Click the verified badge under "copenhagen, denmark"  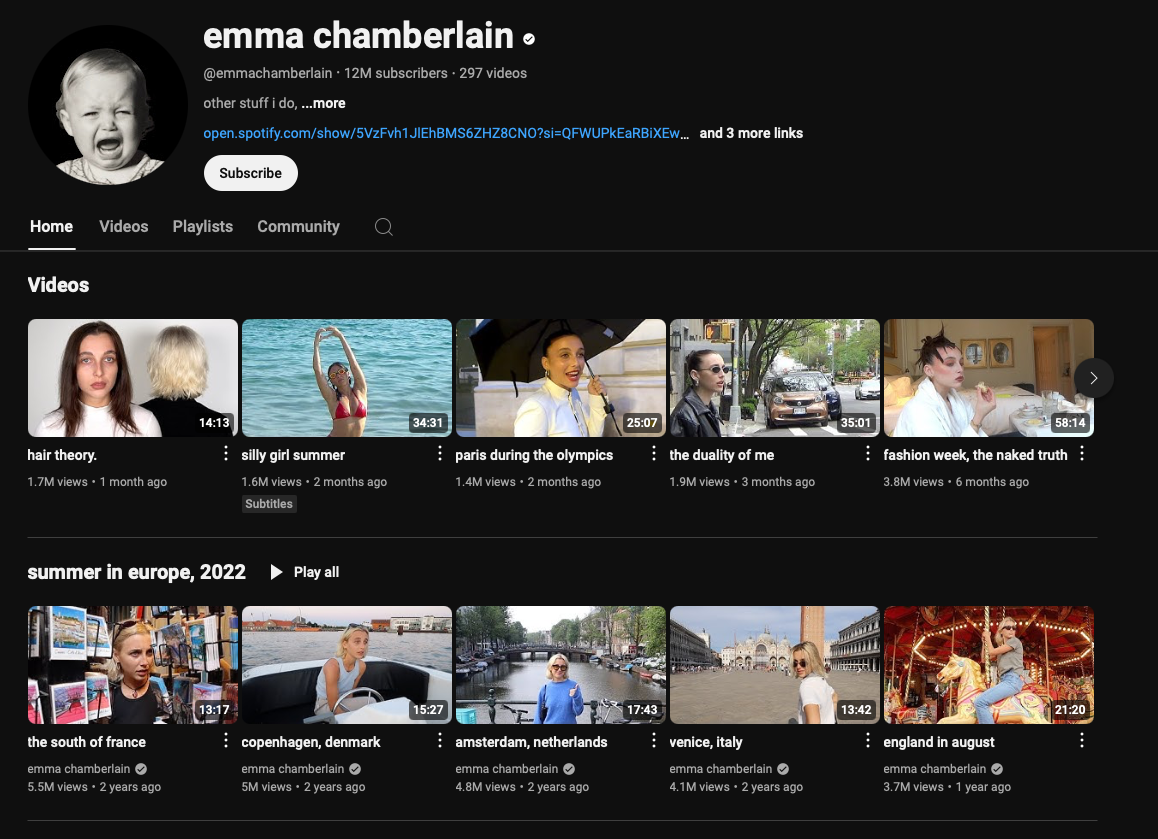pos(353,769)
